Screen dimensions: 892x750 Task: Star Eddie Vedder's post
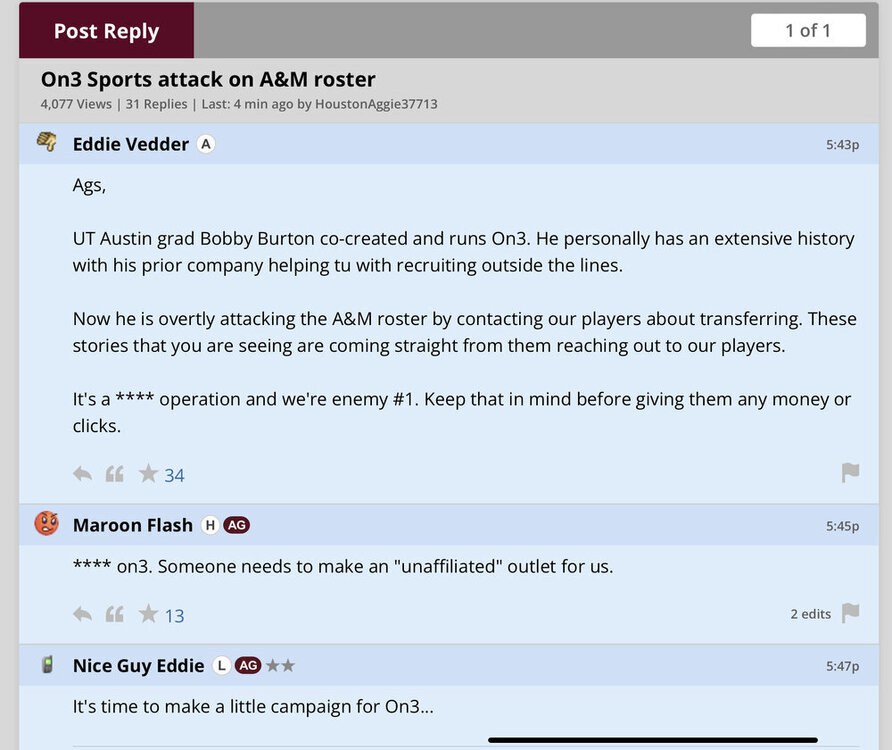(x=148, y=473)
